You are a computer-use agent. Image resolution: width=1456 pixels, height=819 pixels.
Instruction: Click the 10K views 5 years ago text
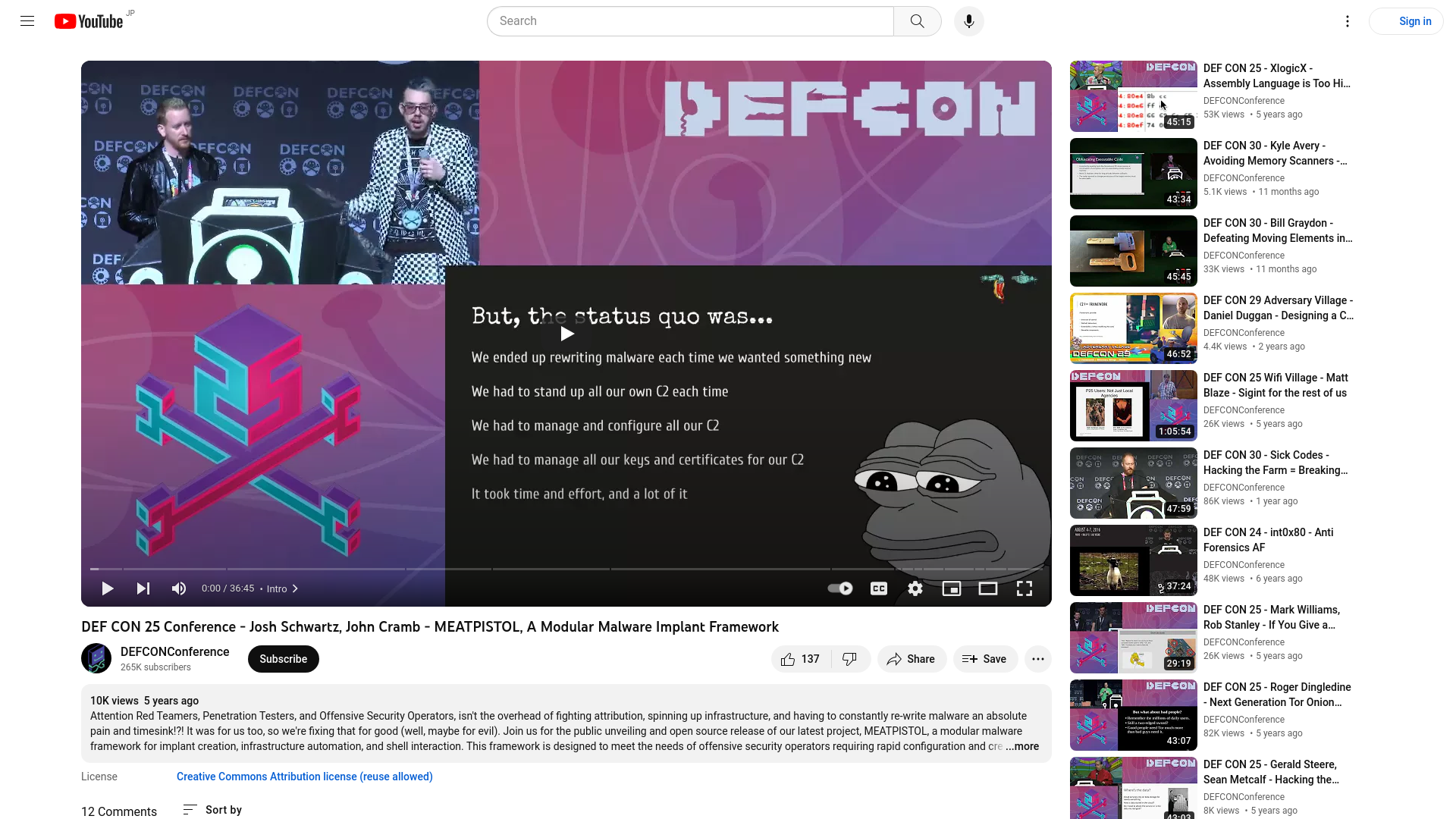point(144,701)
